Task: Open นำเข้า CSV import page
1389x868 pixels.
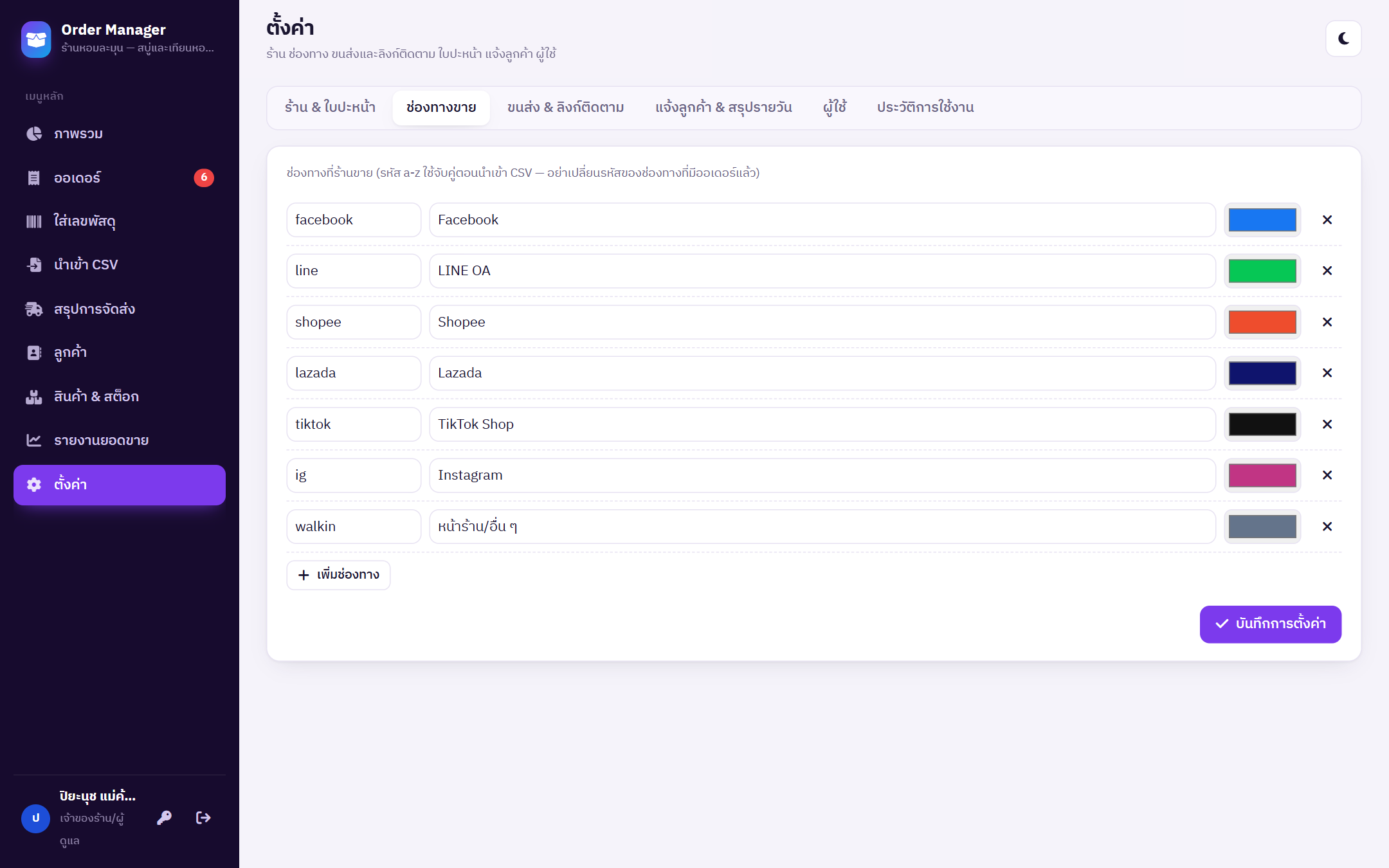Action: click(120, 265)
